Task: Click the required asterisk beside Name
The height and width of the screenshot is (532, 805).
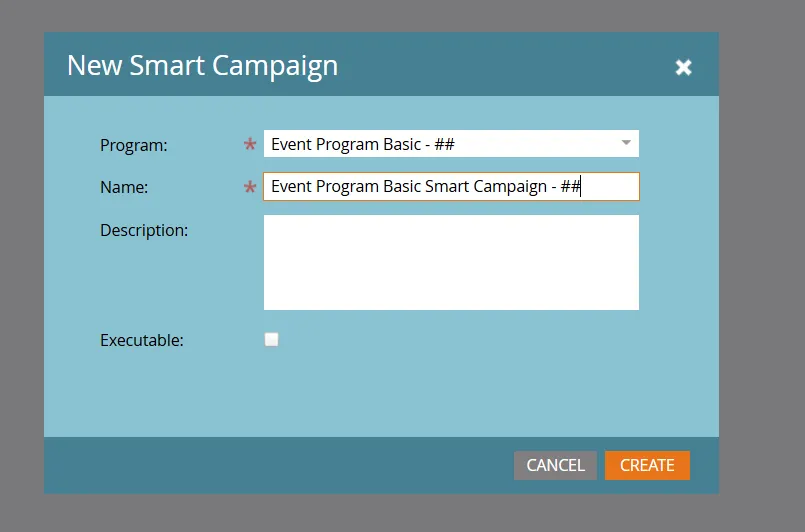Action: point(250,187)
